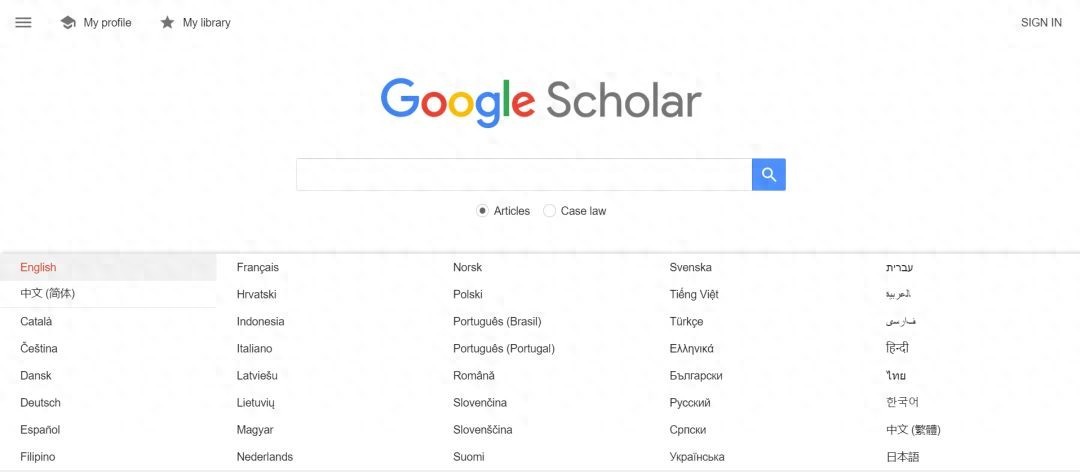Switch language to Español
Image resolution: width=1080 pixels, height=472 pixels.
[x=40, y=429]
